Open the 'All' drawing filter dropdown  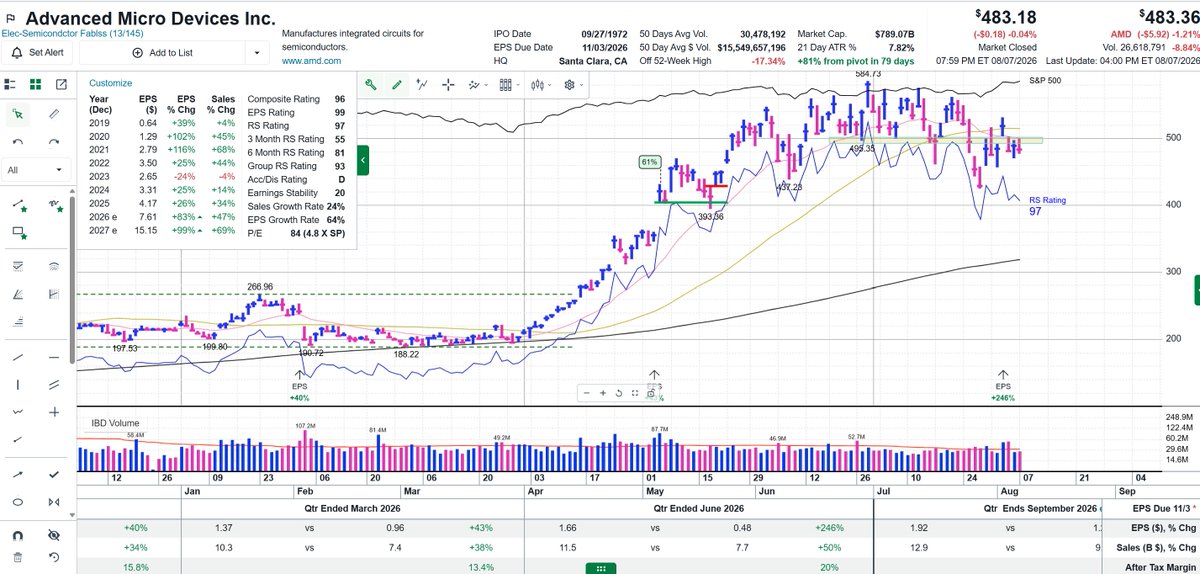pyautogui.click(x=36, y=170)
